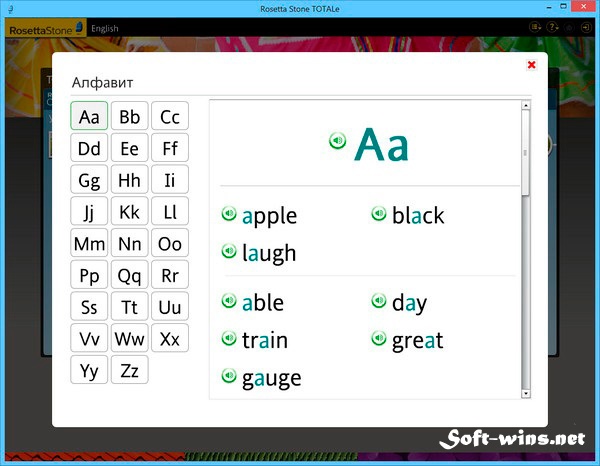Viewport: 600px width, 466px height.
Task: Choose the Kk letter button
Action: coord(129,211)
